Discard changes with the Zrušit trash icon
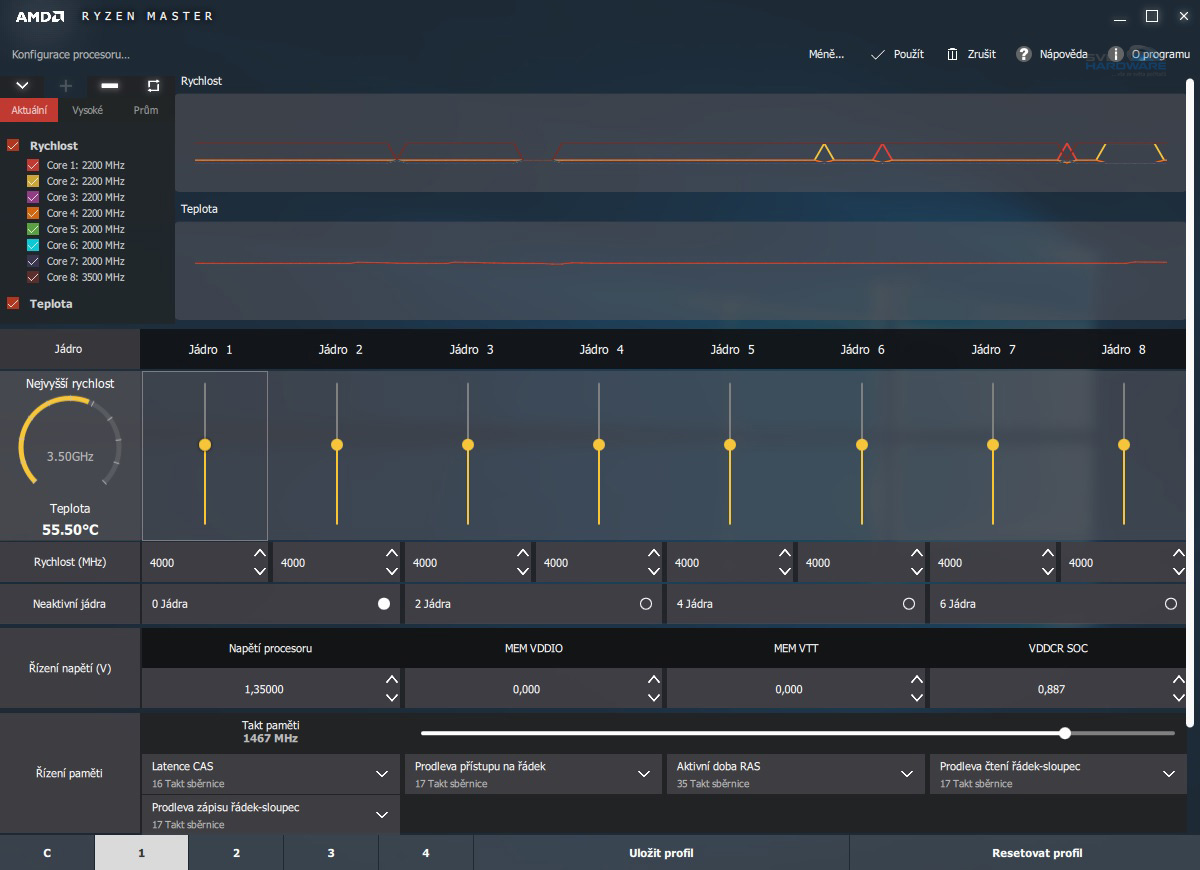1200x870 pixels. [951, 54]
